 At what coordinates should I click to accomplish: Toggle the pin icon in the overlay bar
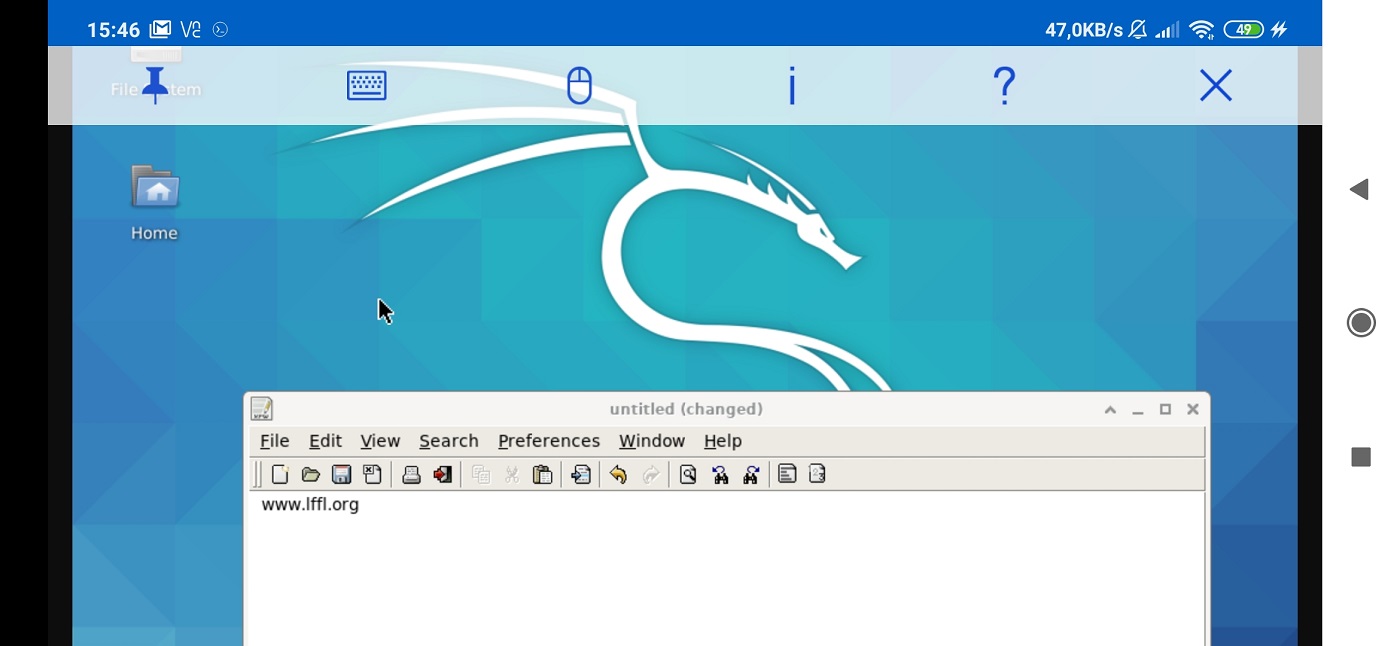(x=155, y=86)
